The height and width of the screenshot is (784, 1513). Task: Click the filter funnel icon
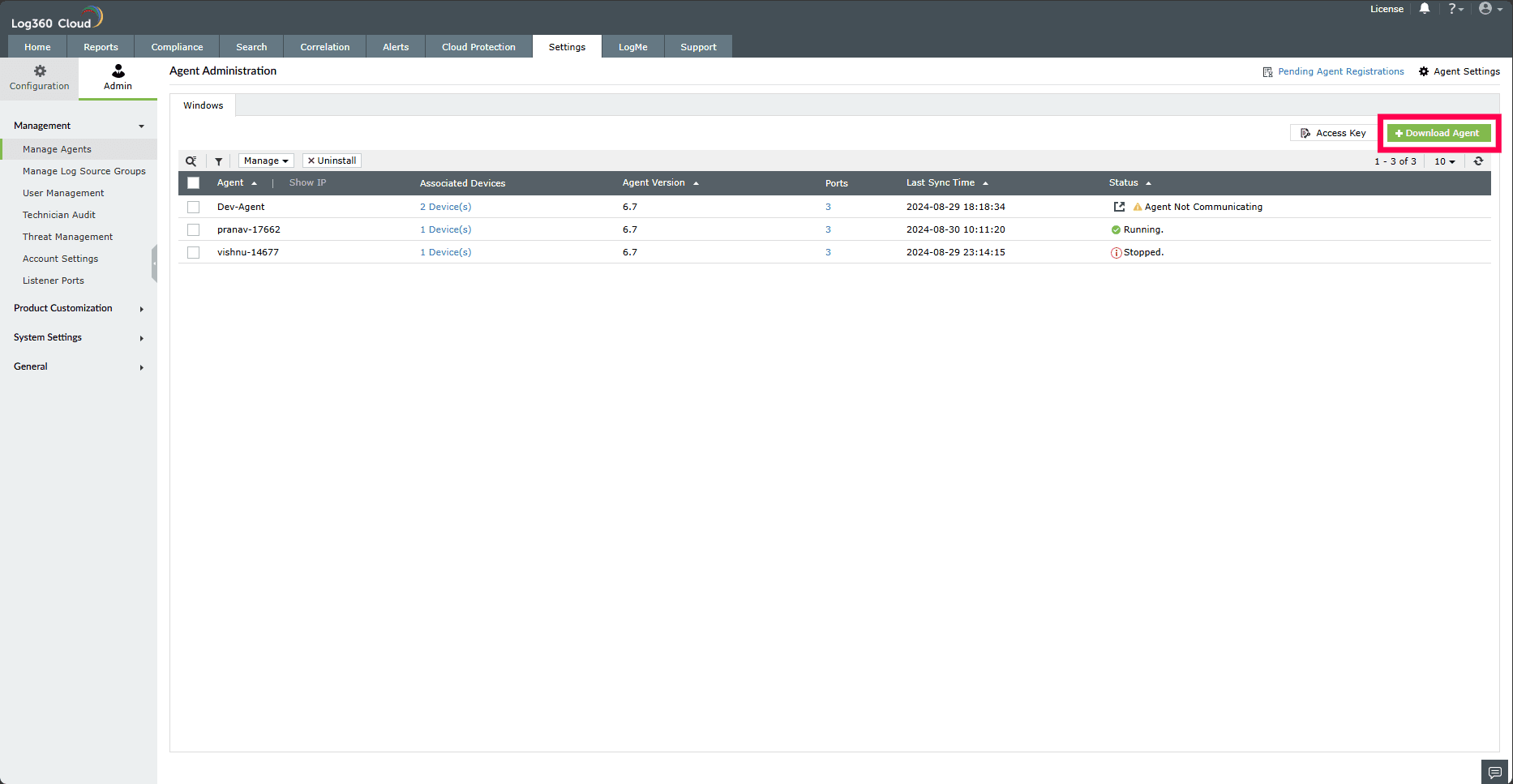tap(219, 161)
